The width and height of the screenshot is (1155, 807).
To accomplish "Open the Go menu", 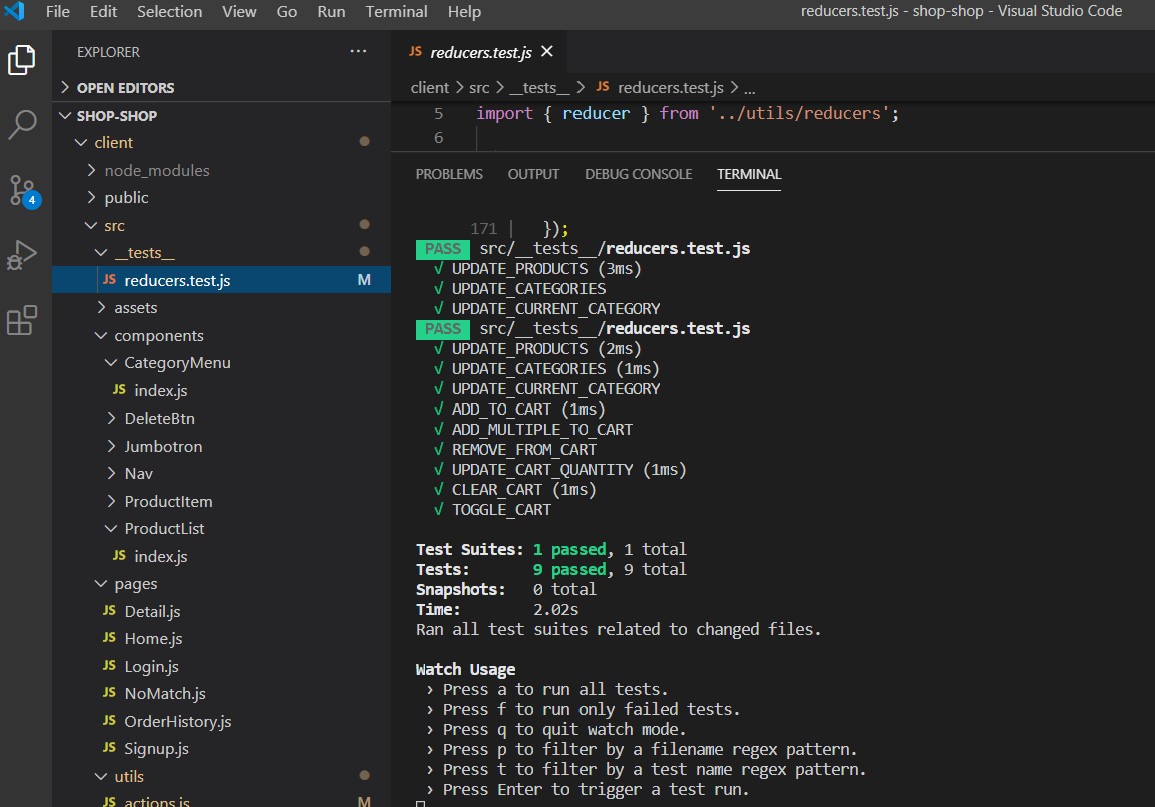I will [x=287, y=12].
